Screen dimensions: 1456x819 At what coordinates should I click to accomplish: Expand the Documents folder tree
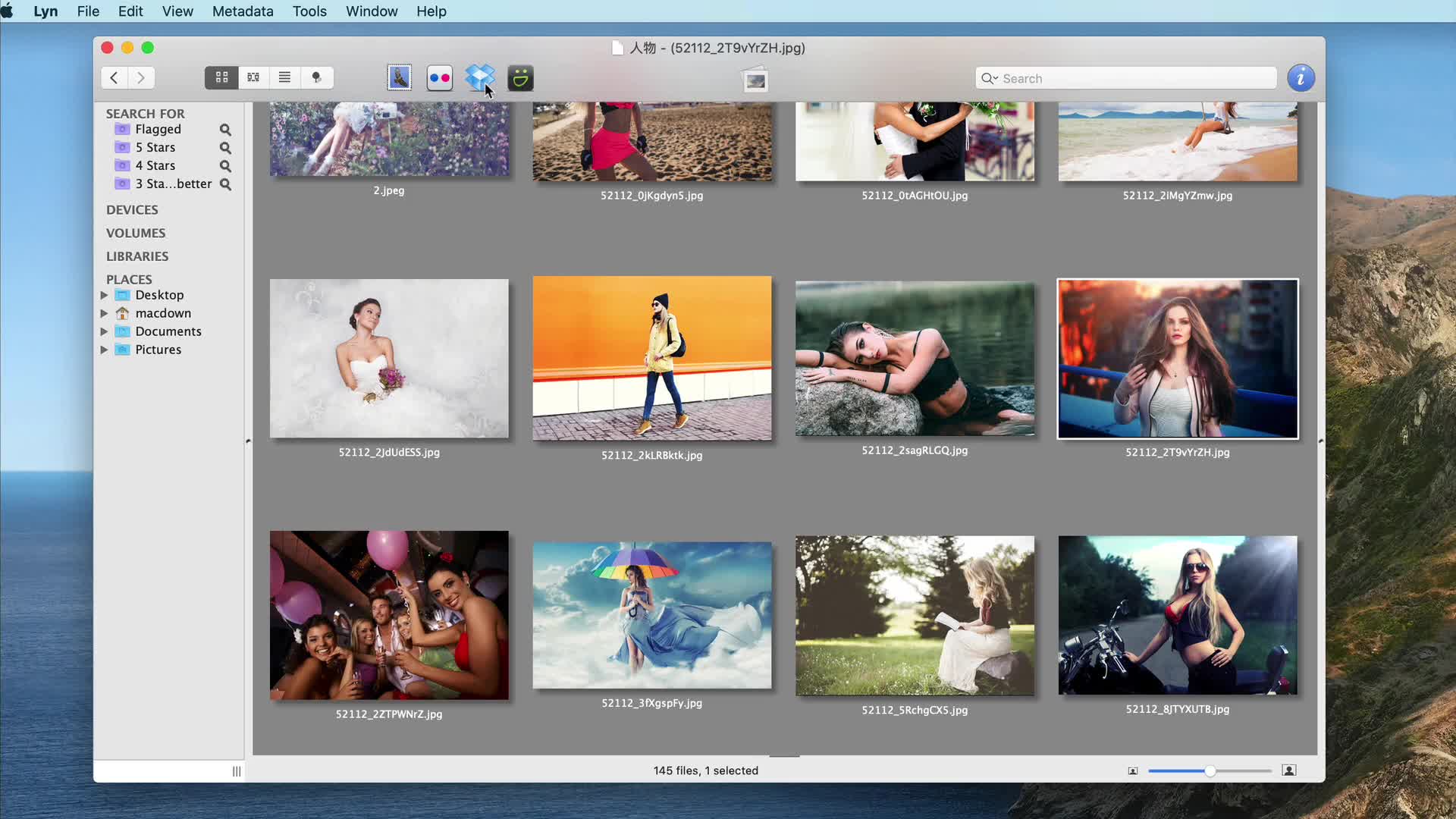pos(104,331)
